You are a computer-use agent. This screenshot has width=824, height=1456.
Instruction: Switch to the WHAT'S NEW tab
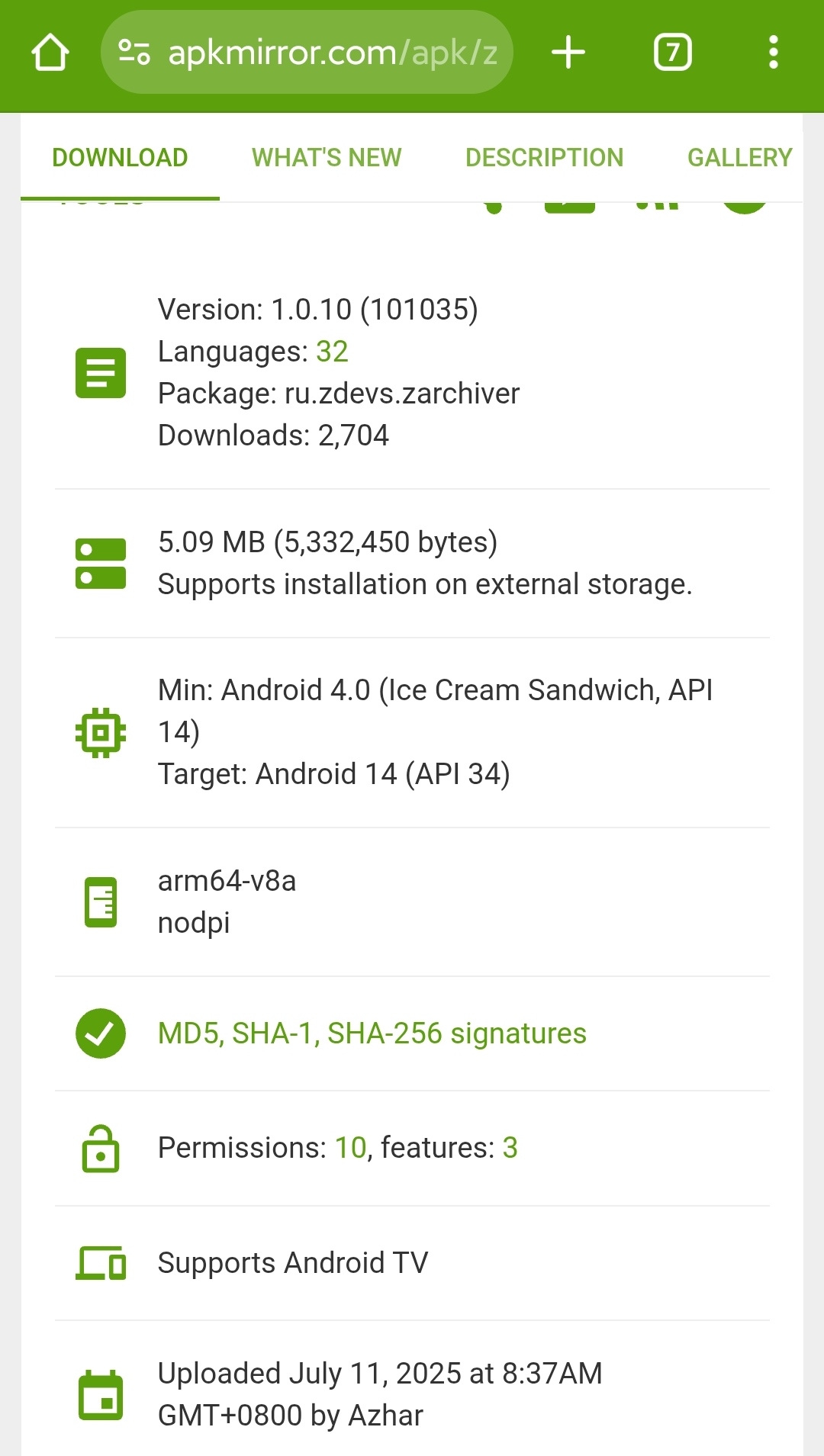pos(327,158)
